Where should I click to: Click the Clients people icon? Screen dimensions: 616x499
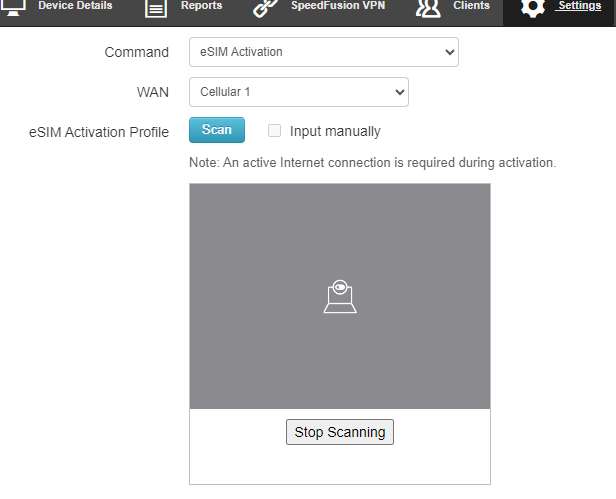429,9
